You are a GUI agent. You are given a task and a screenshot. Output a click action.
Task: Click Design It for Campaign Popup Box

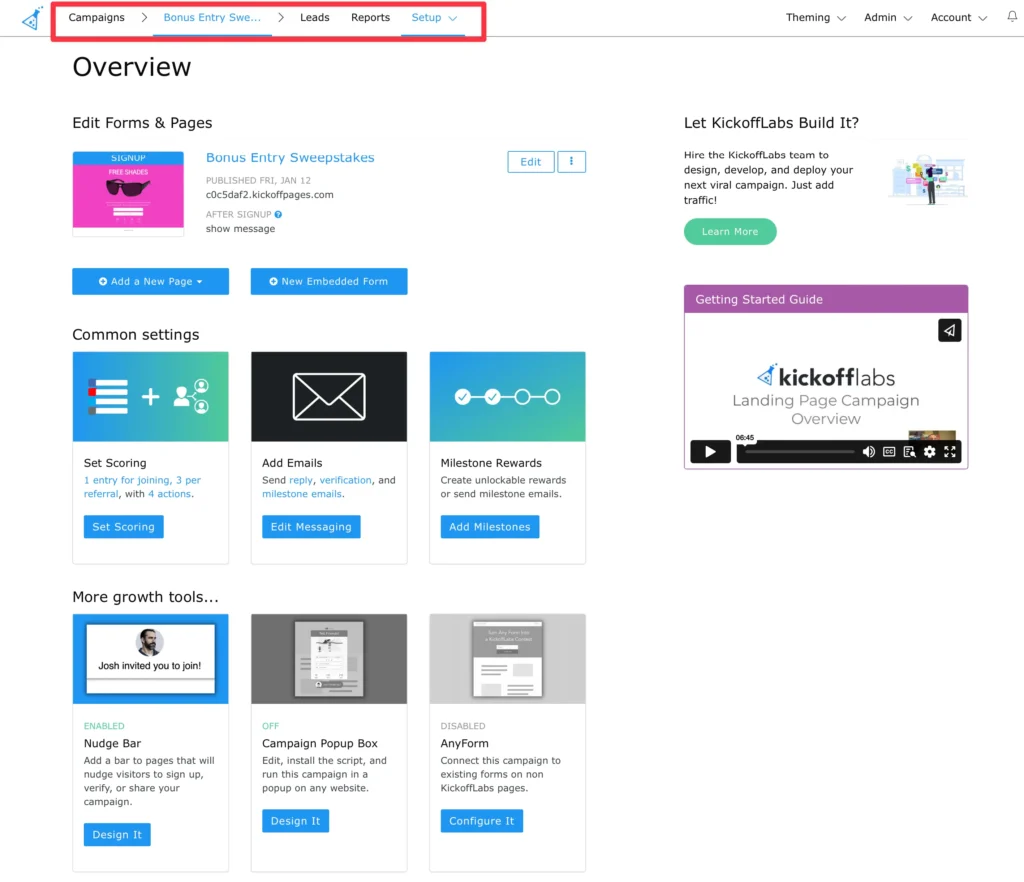[295, 821]
